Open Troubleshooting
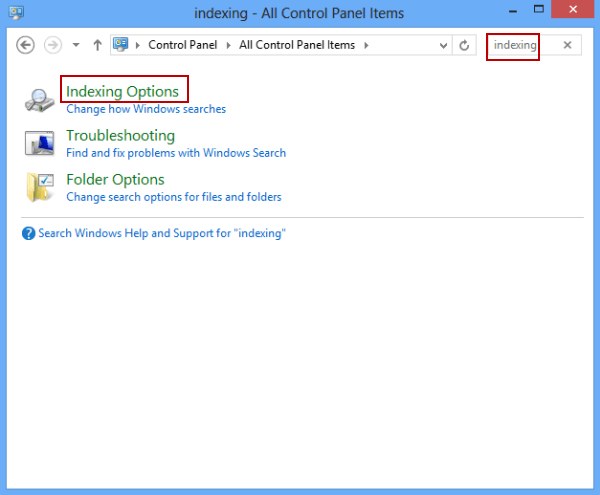 pyautogui.click(x=121, y=135)
